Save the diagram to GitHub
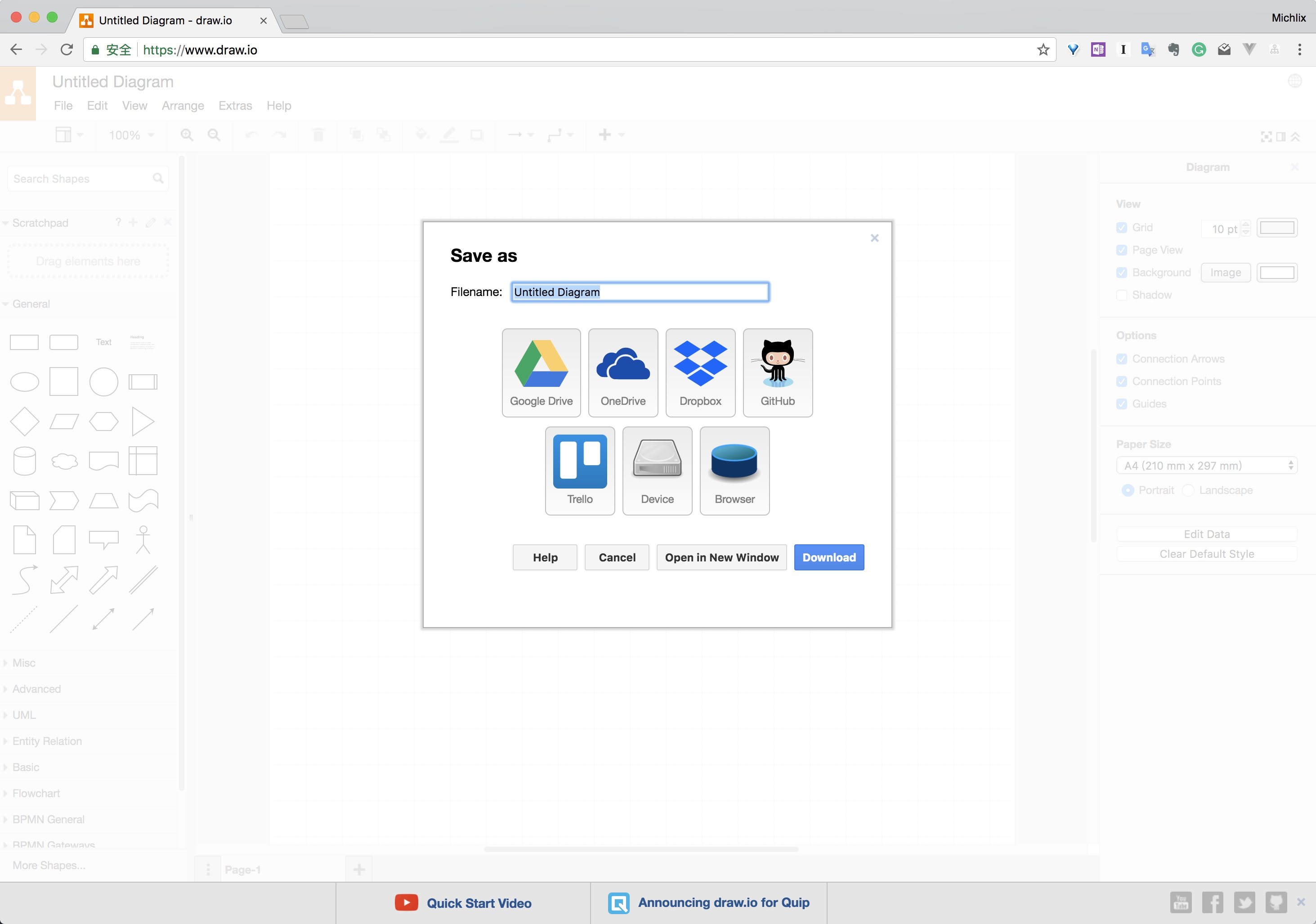Image resolution: width=1316 pixels, height=924 pixels. coord(777,372)
